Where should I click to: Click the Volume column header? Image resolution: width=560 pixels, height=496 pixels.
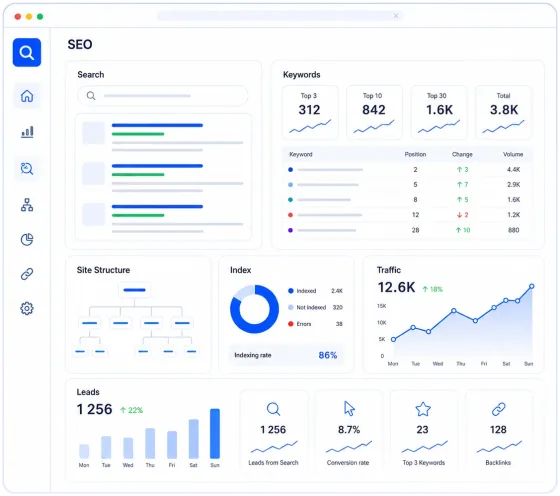tap(513, 154)
